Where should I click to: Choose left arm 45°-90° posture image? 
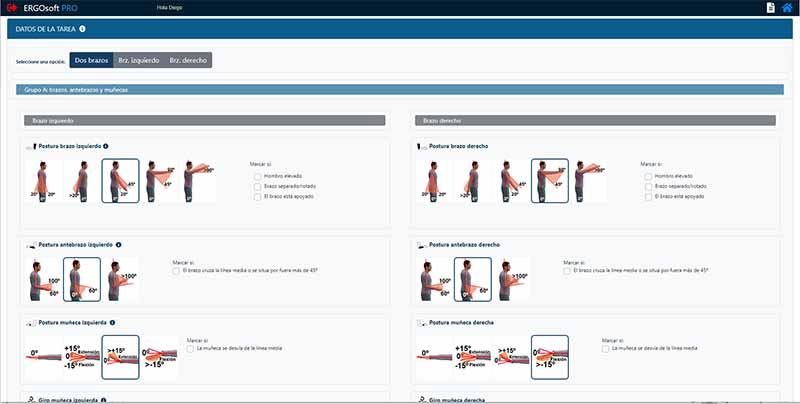pyautogui.click(x=159, y=181)
